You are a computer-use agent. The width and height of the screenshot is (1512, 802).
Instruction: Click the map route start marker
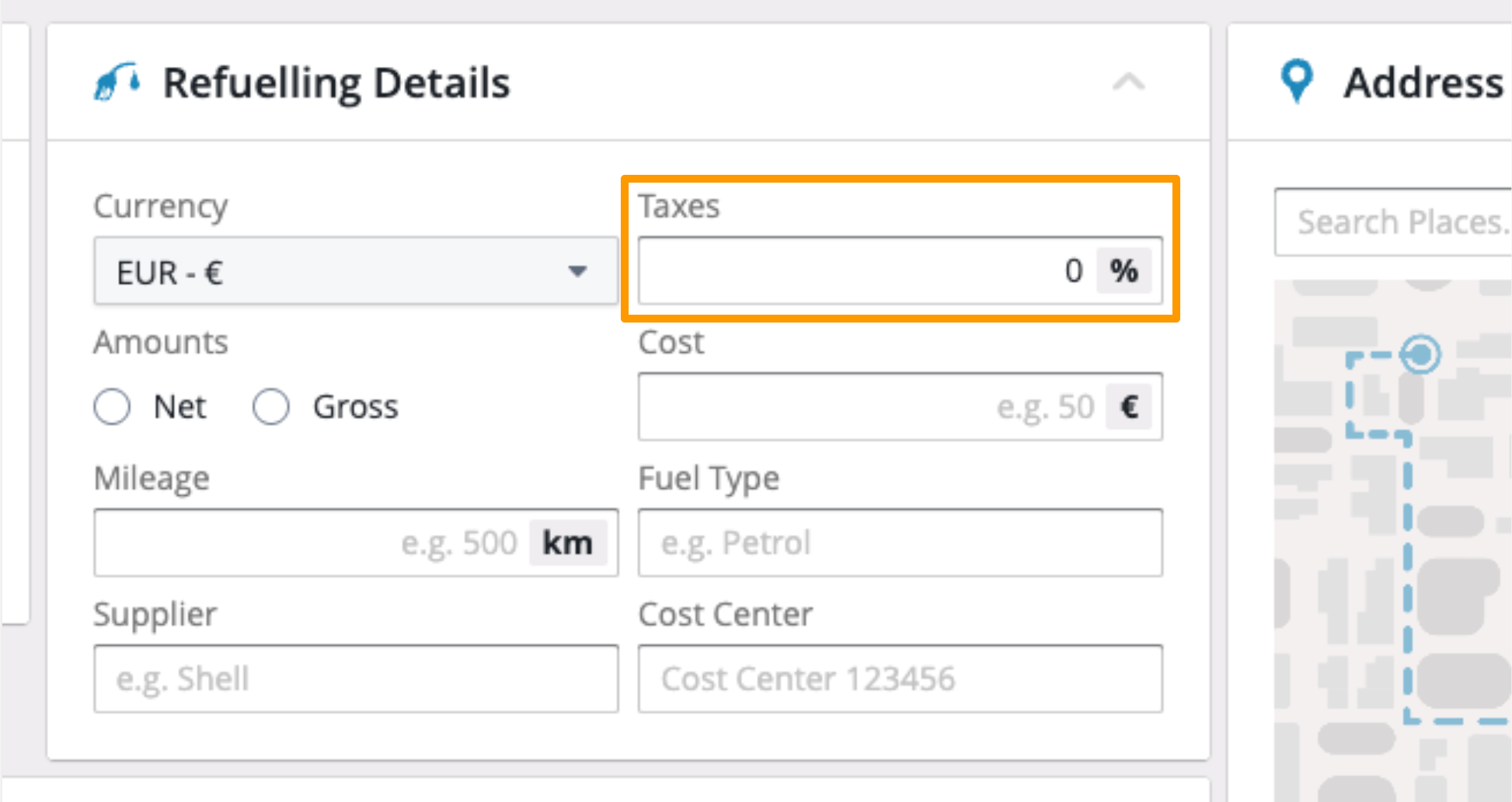click(x=1420, y=354)
